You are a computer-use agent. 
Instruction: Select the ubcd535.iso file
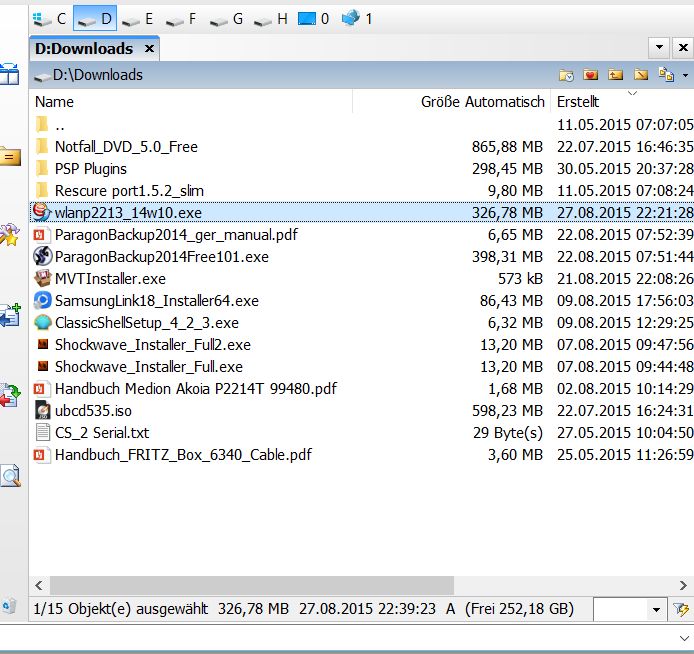tap(93, 410)
